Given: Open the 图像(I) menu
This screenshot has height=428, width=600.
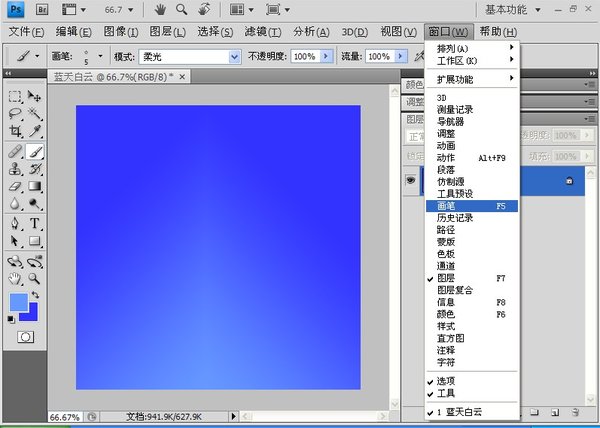Looking at the screenshot, I should pos(121,32).
